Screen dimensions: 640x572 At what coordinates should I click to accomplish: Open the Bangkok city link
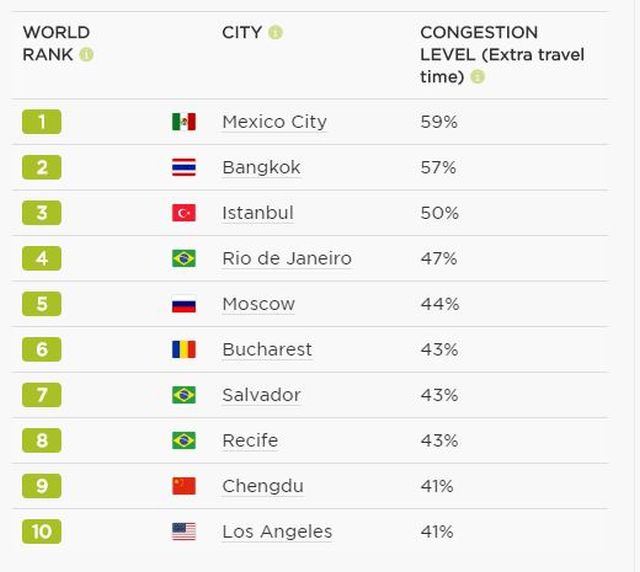[261, 168]
